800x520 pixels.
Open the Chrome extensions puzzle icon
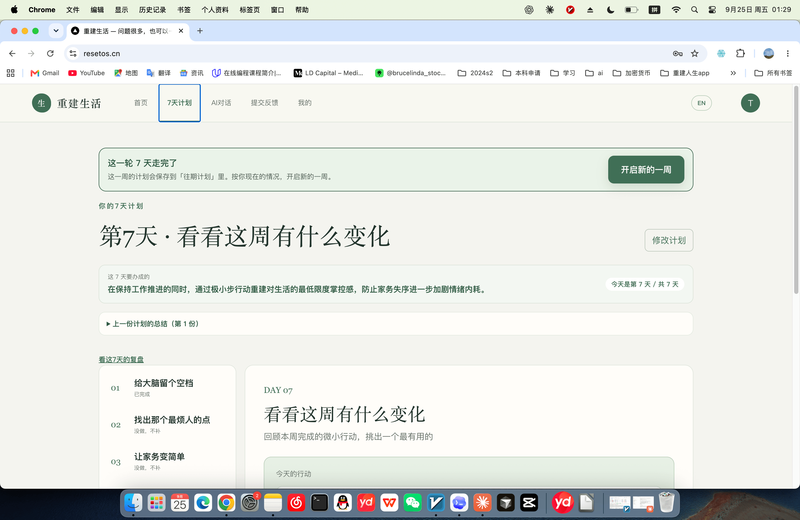tap(740, 54)
